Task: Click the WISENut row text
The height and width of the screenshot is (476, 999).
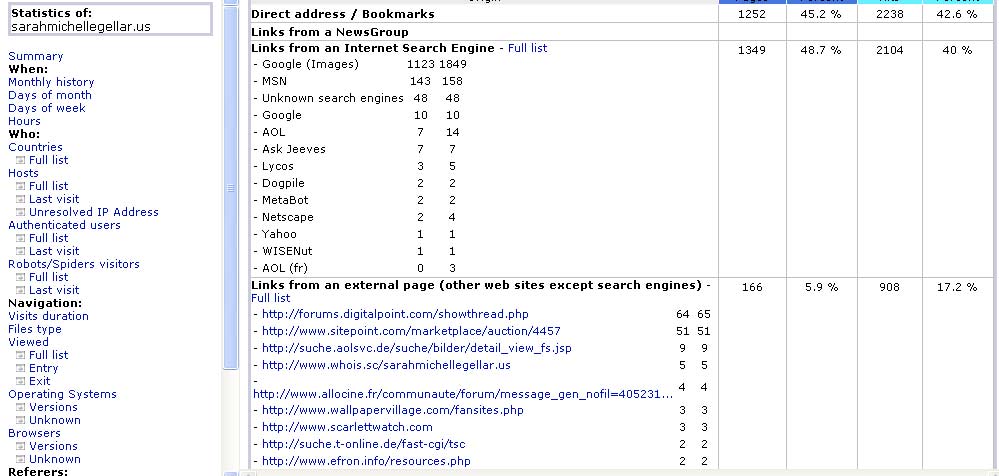Action: (287, 251)
